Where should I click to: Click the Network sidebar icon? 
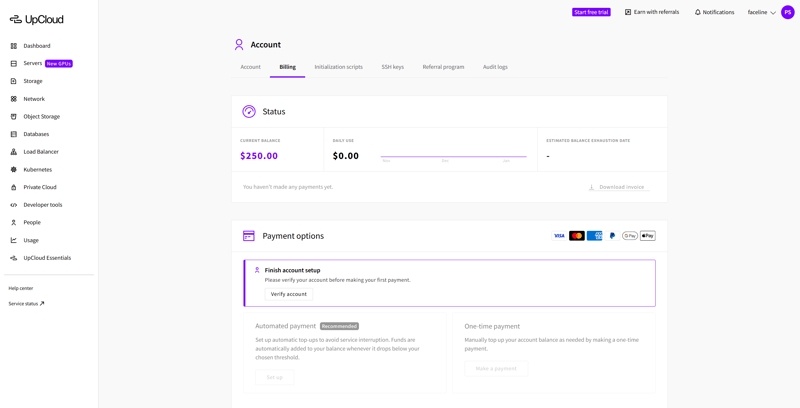14,99
